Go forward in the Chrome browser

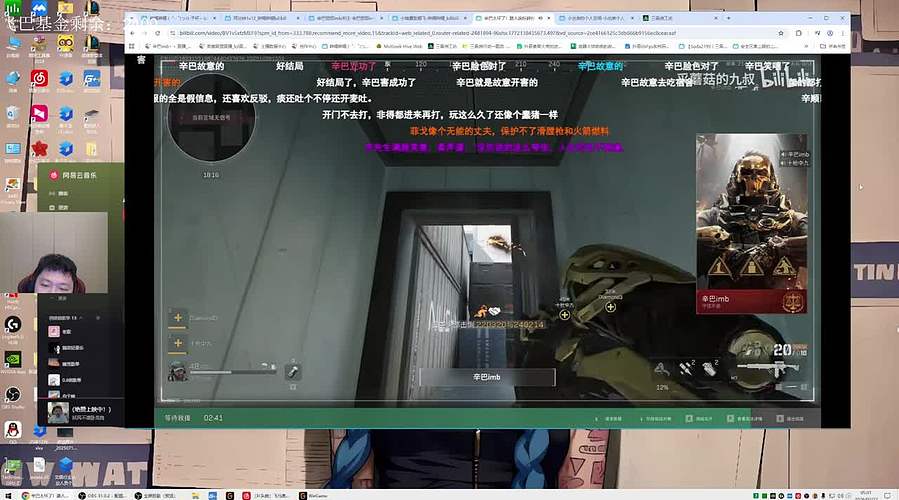click(x=145, y=33)
